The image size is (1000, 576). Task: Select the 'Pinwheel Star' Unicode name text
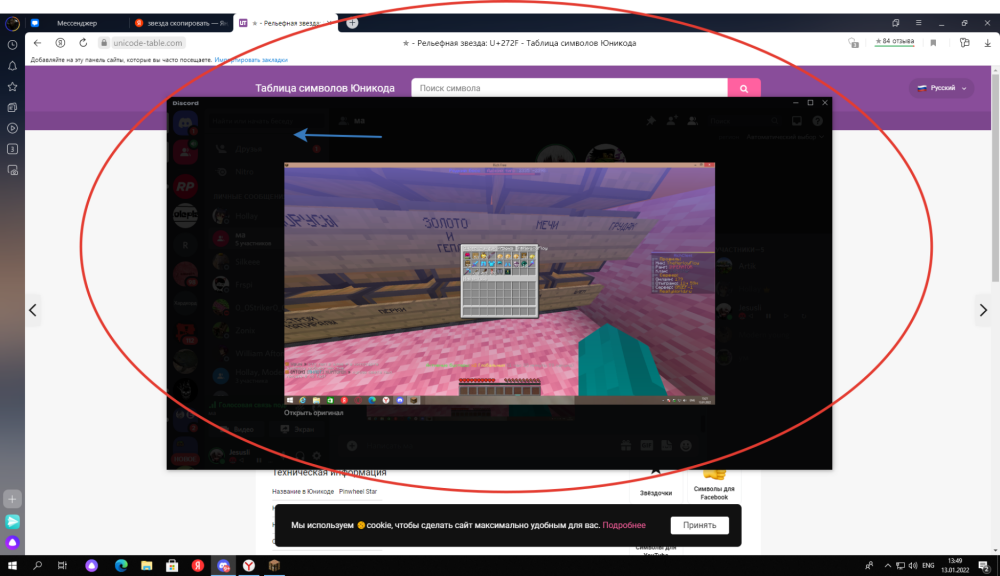tap(358, 492)
